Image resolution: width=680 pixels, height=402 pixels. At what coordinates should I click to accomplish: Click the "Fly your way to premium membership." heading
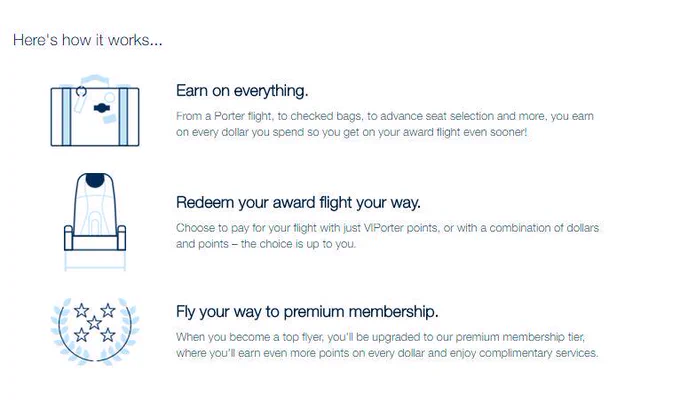[x=307, y=311]
